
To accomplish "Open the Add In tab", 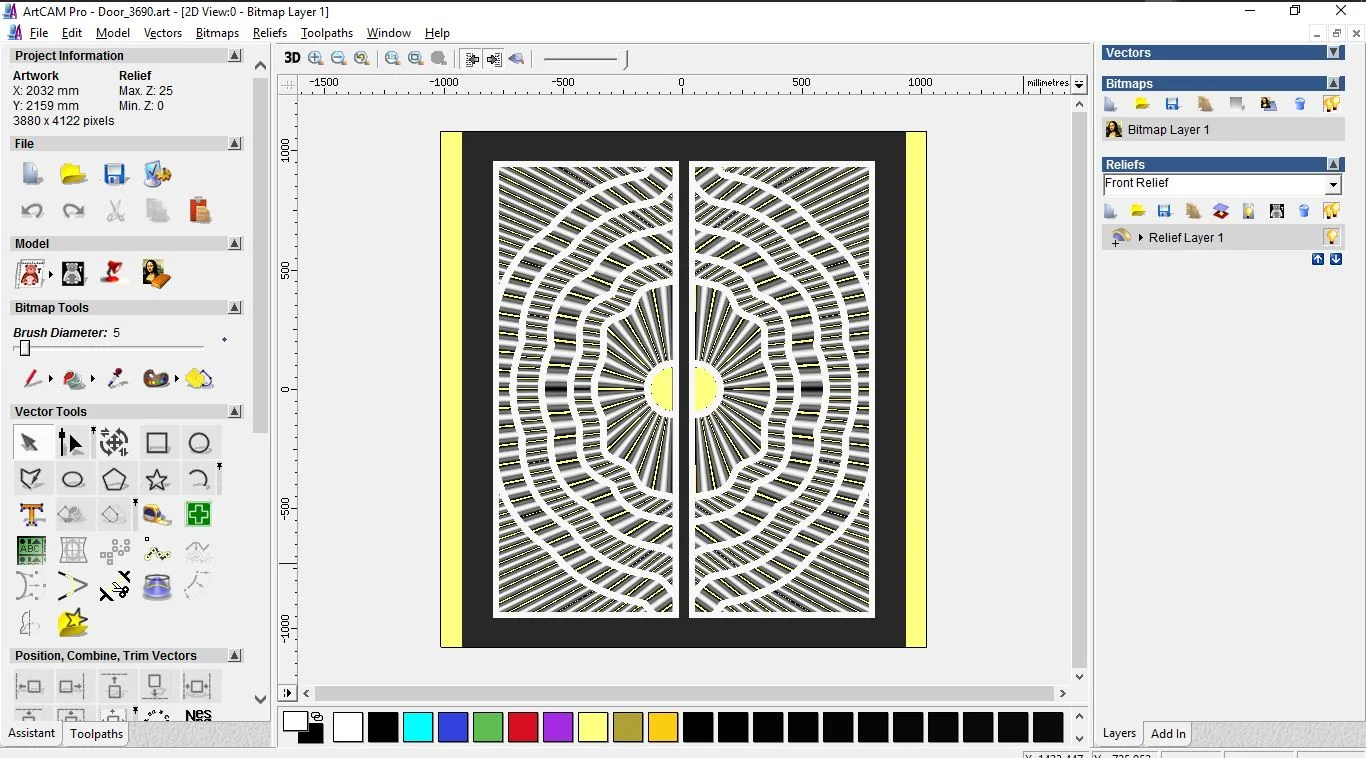I will pyautogui.click(x=1167, y=733).
